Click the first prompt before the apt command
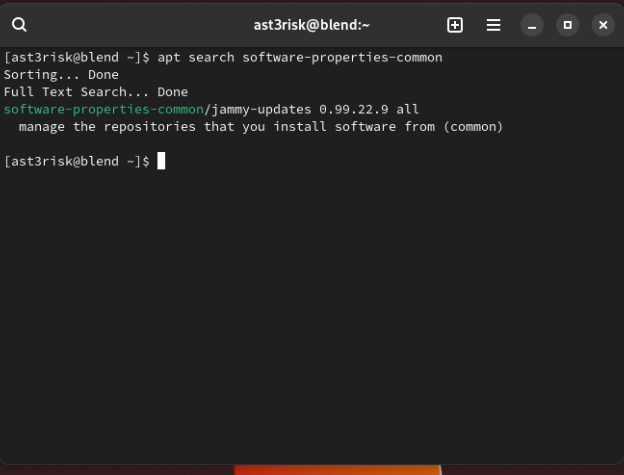 (76, 57)
